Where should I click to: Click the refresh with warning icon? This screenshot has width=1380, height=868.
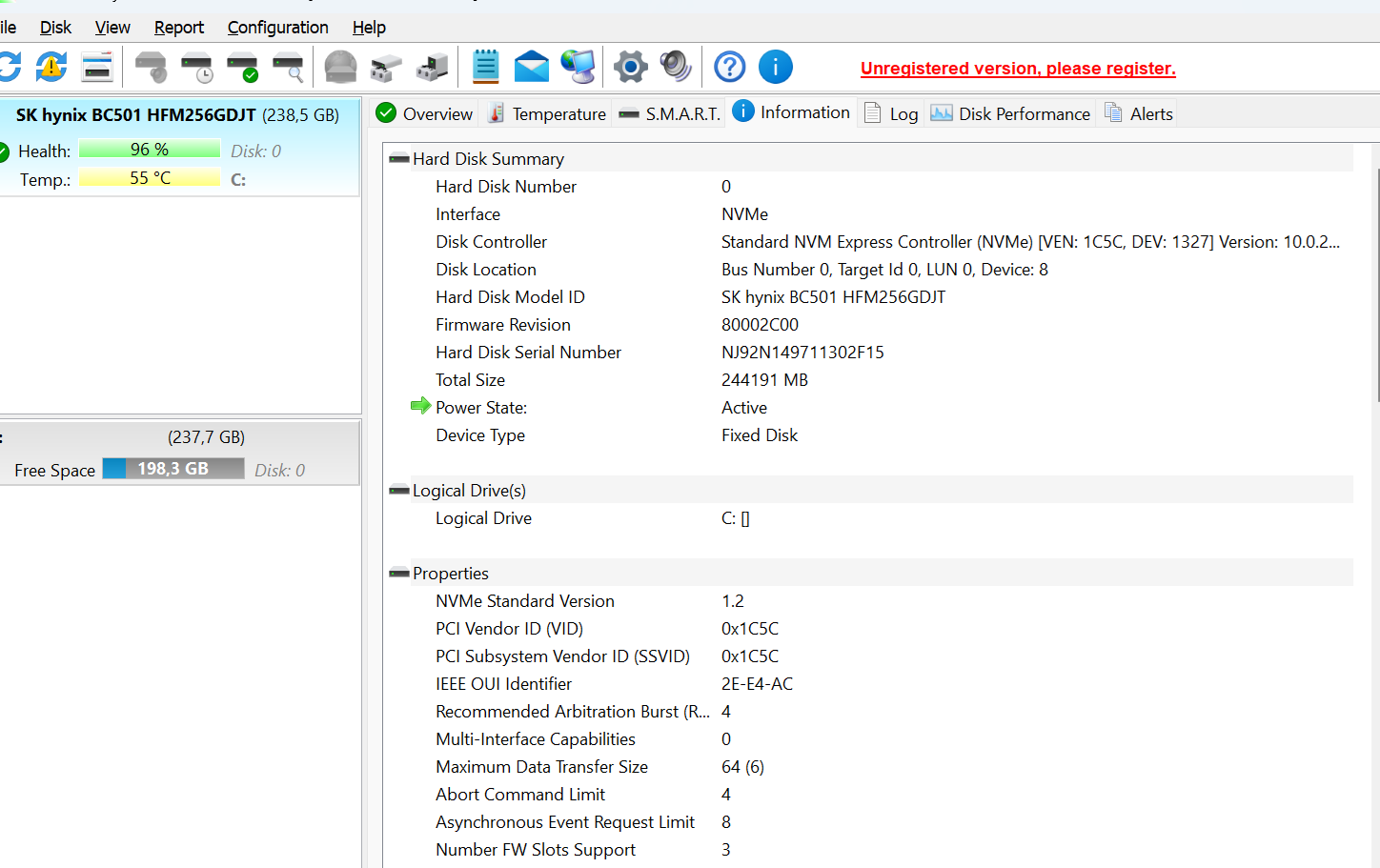51,67
